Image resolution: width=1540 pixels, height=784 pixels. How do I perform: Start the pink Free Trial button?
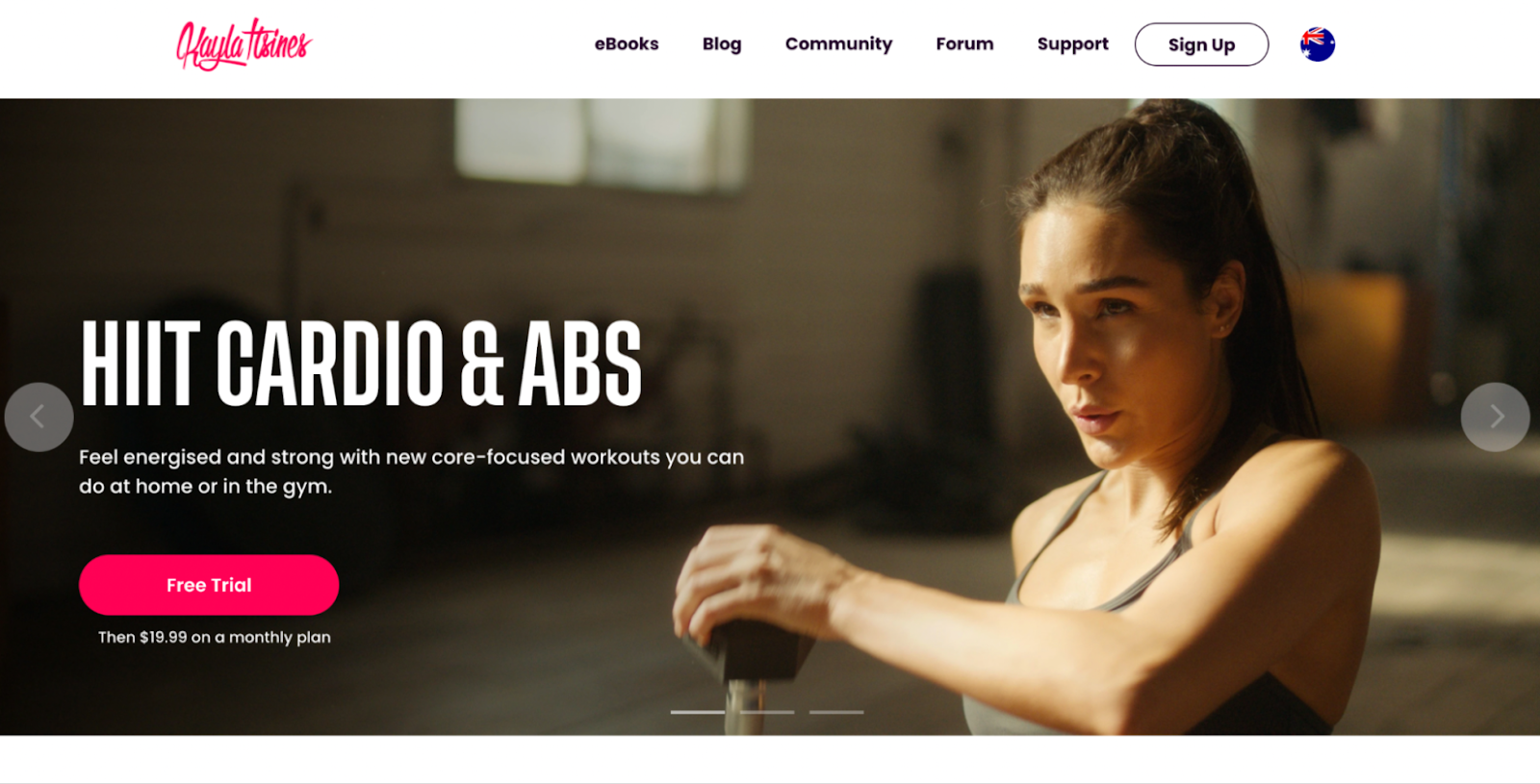point(209,585)
